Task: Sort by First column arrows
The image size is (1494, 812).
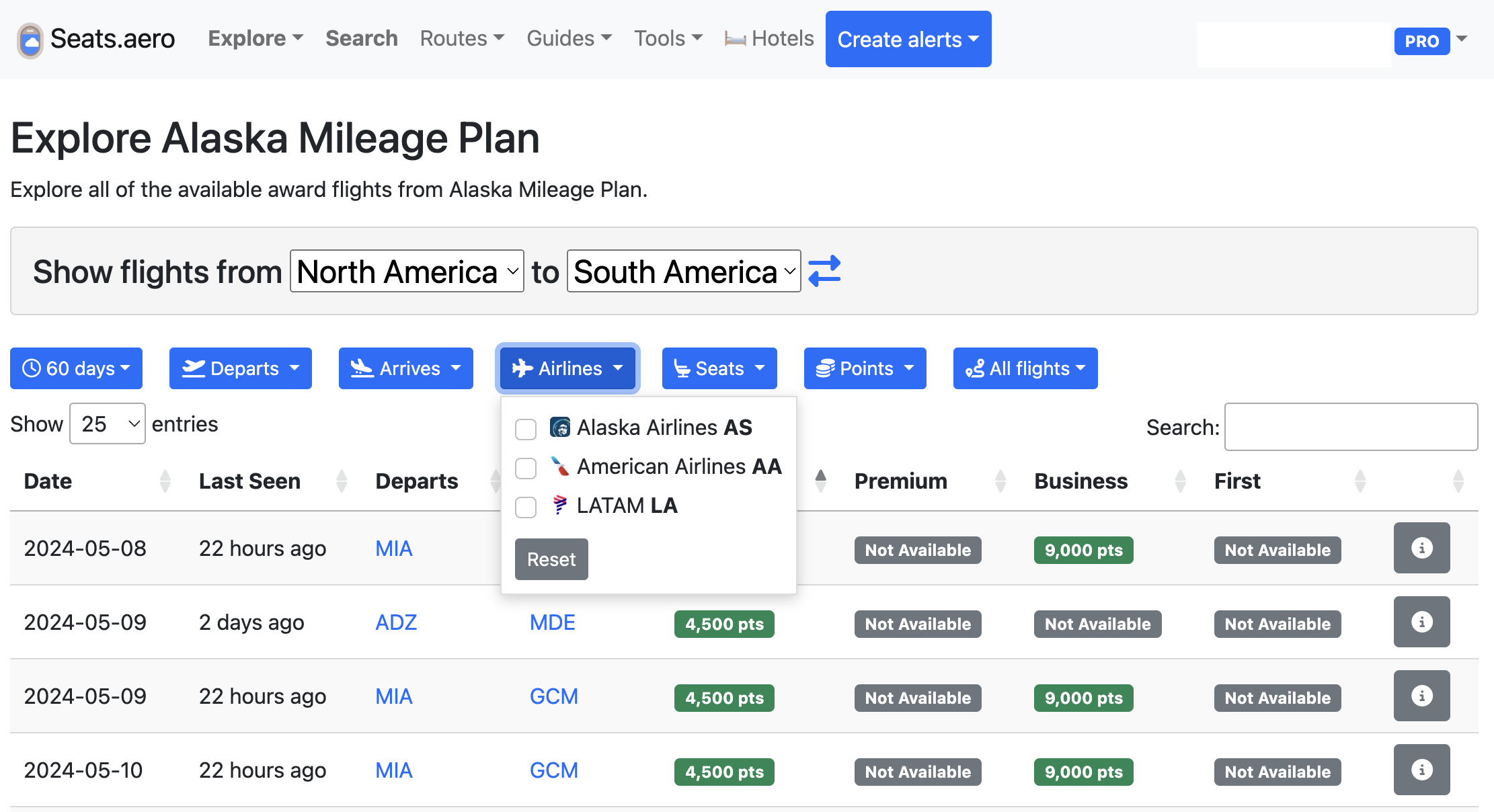Action: (1360, 481)
